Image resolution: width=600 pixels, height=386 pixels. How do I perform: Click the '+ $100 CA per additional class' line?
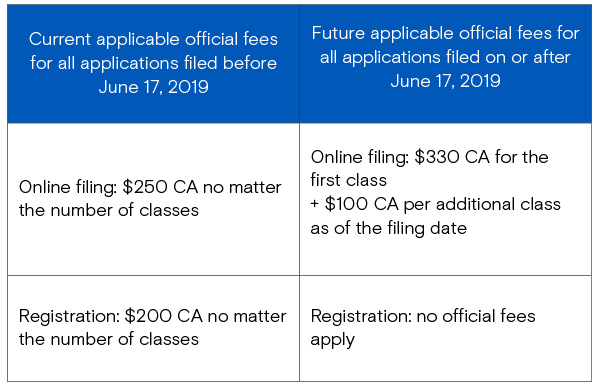(435, 204)
